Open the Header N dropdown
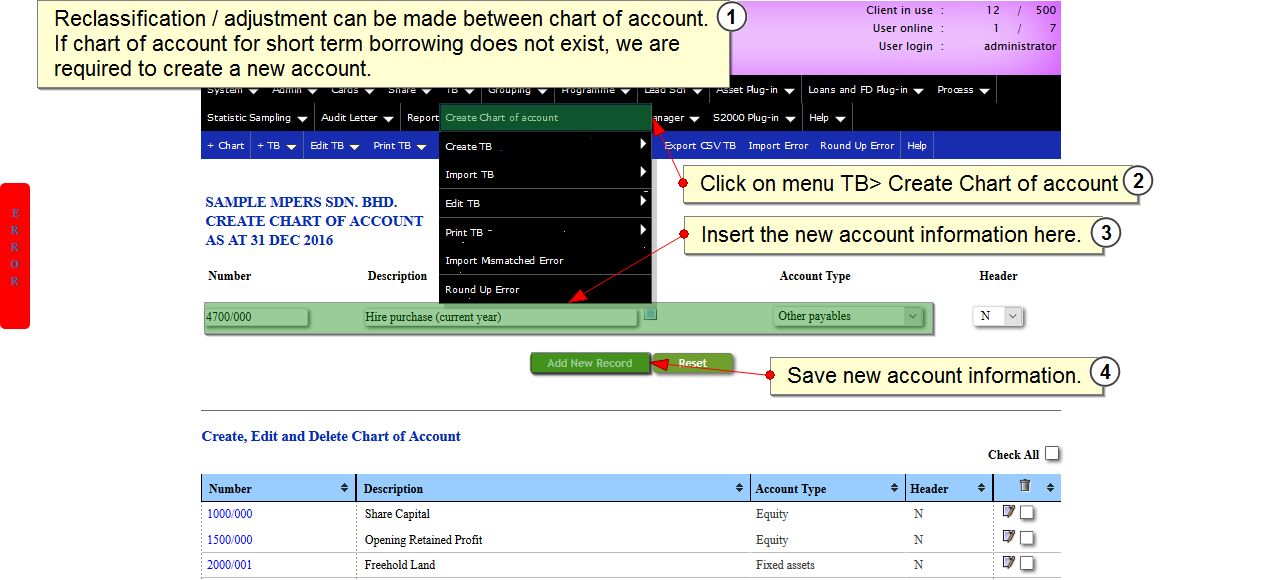 coord(998,316)
